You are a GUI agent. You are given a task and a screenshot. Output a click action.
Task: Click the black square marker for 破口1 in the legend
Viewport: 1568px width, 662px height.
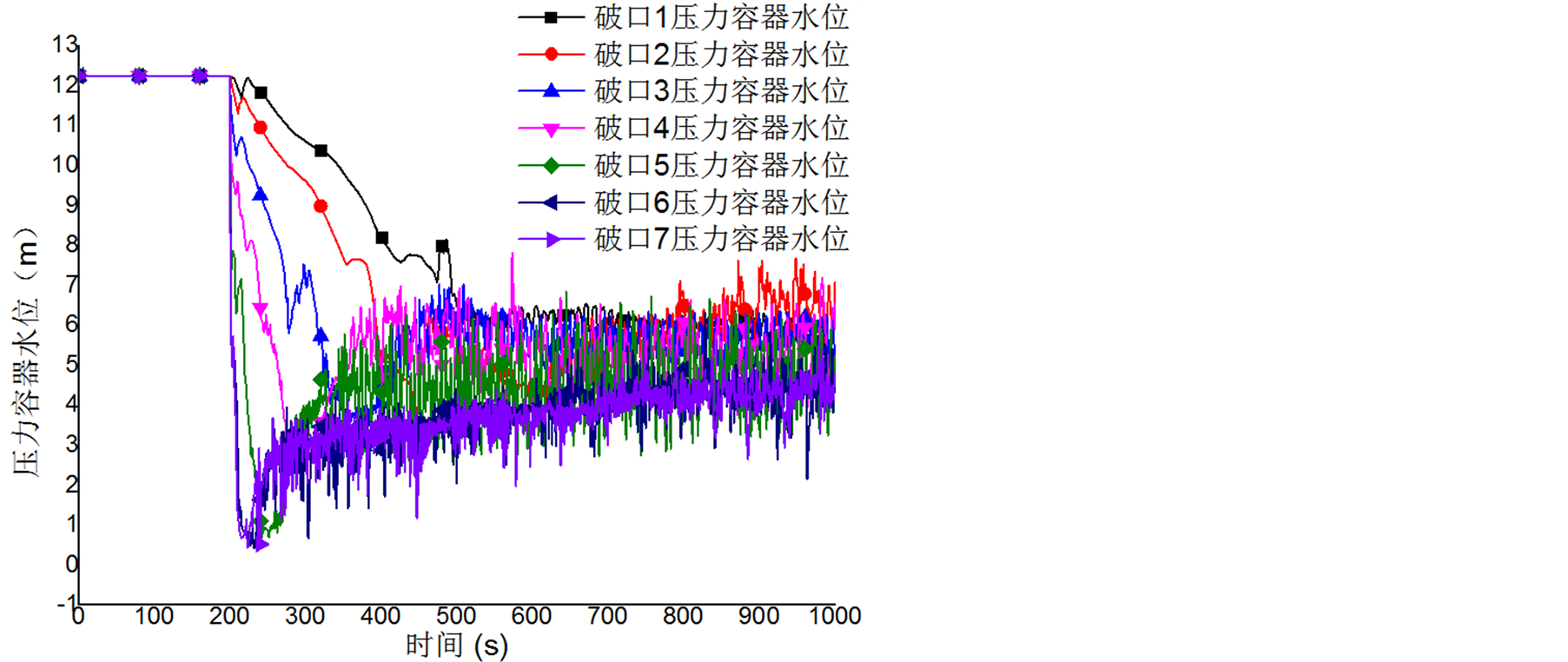pyautogui.click(x=551, y=17)
